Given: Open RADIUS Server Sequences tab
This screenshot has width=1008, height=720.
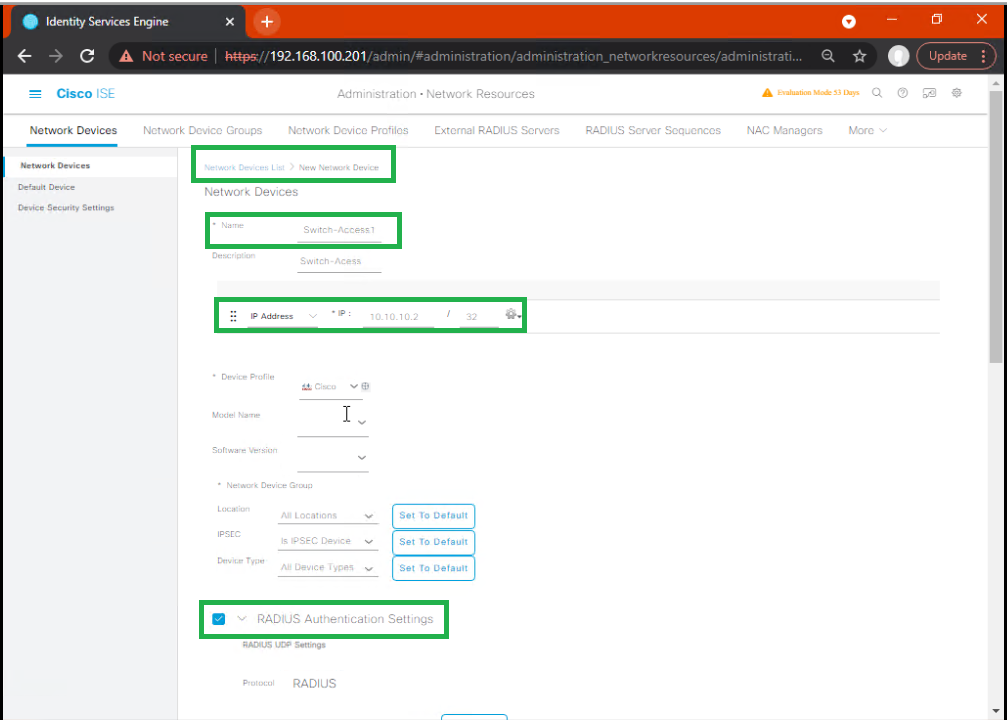Looking at the screenshot, I should [x=653, y=130].
